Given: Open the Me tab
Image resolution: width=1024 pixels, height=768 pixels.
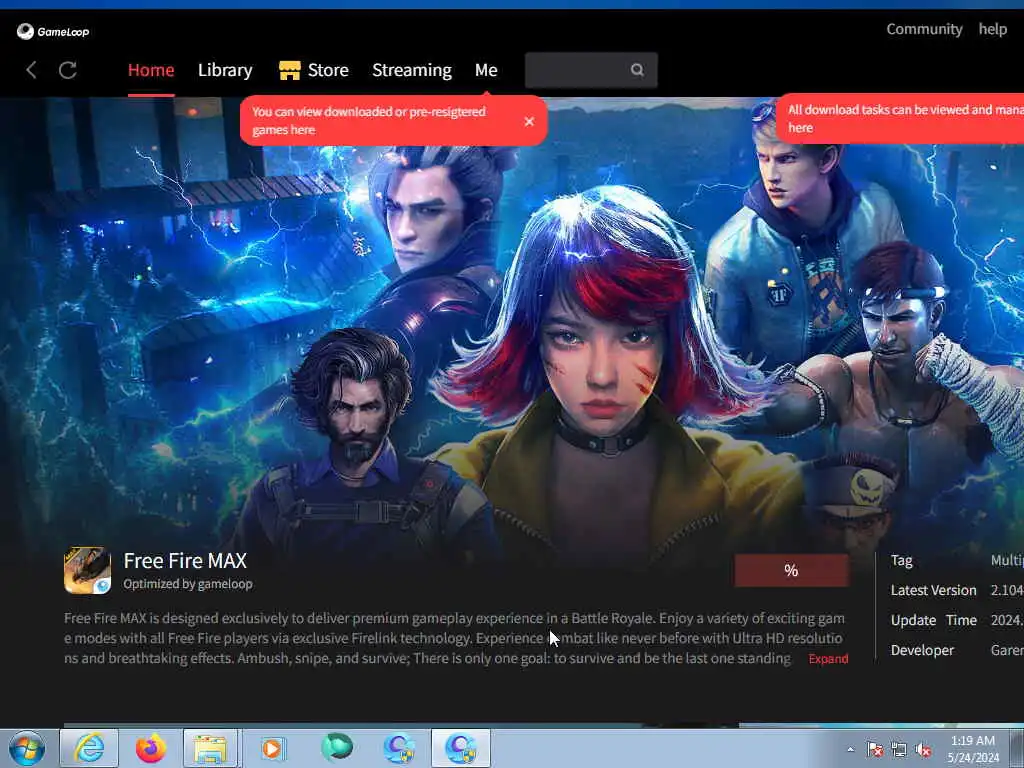Looking at the screenshot, I should pyautogui.click(x=486, y=70).
